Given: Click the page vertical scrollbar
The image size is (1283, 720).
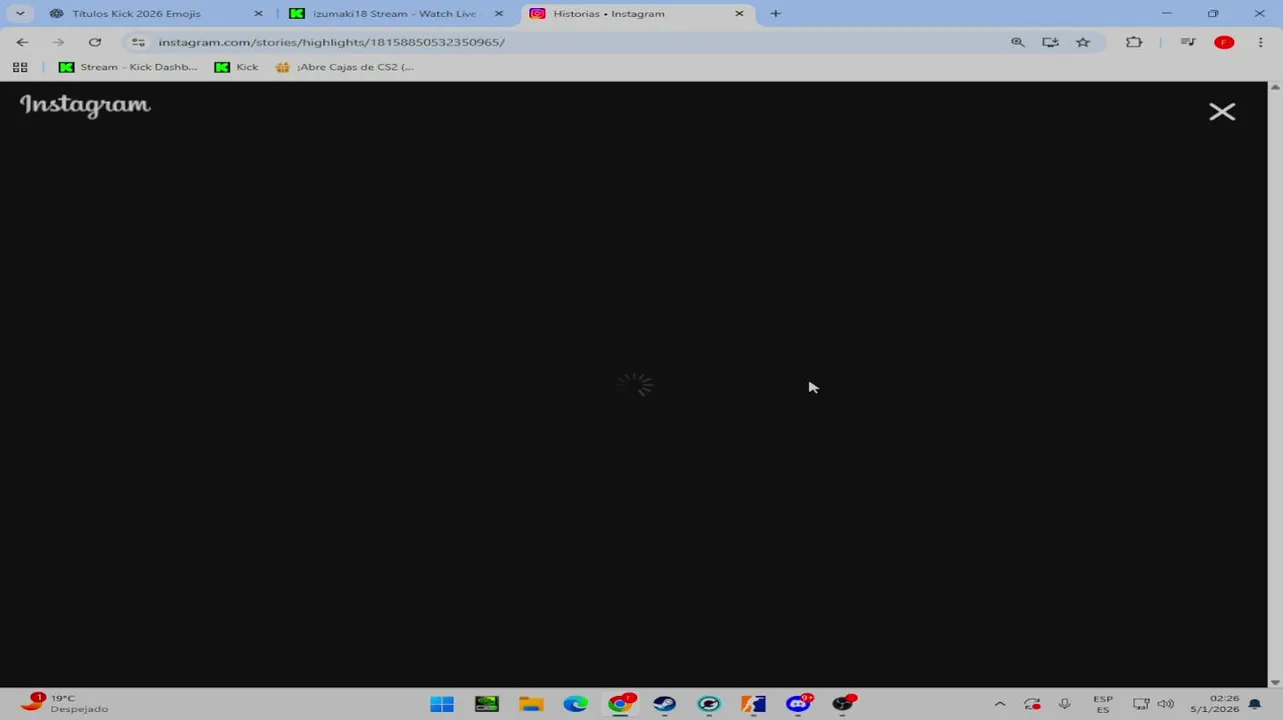Looking at the screenshot, I should [x=1275, y=385].
